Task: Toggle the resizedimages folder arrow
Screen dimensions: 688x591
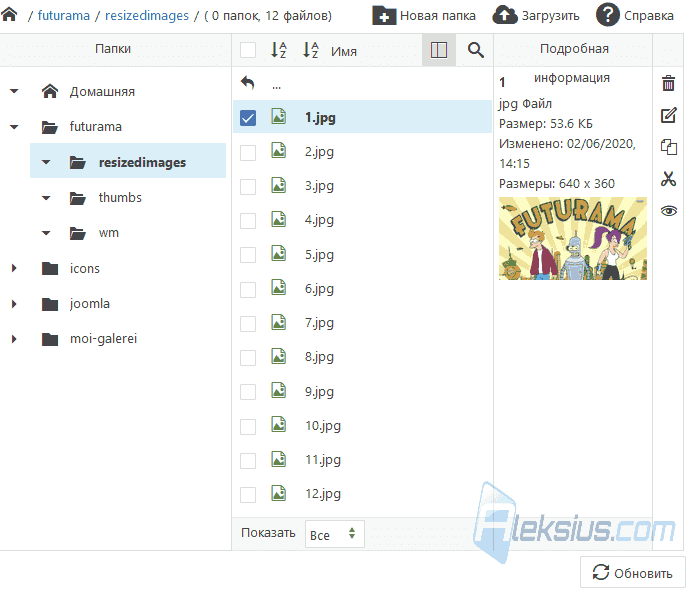Action: tap(46, 162)
